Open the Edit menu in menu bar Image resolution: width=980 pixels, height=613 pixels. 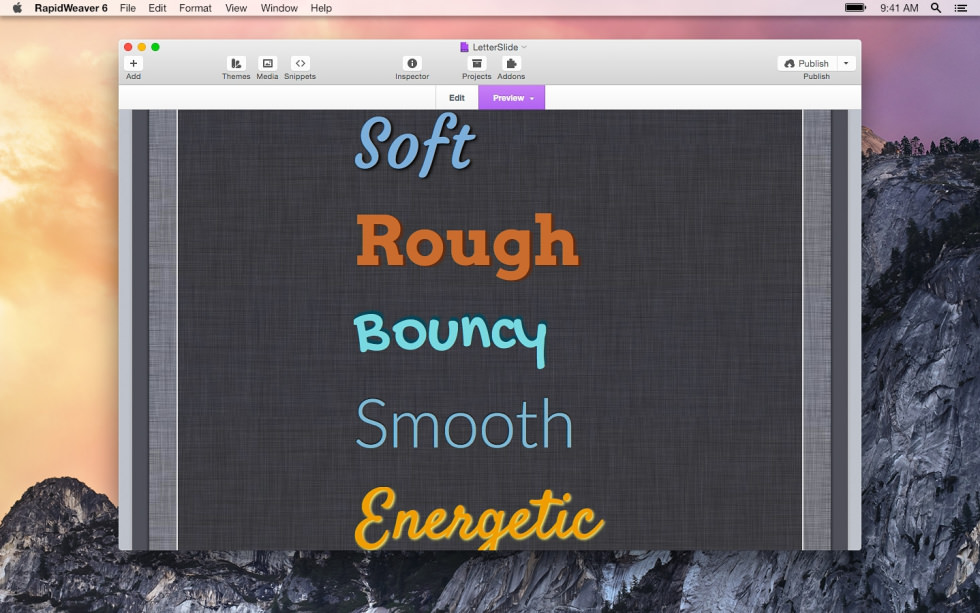point(157,8)
